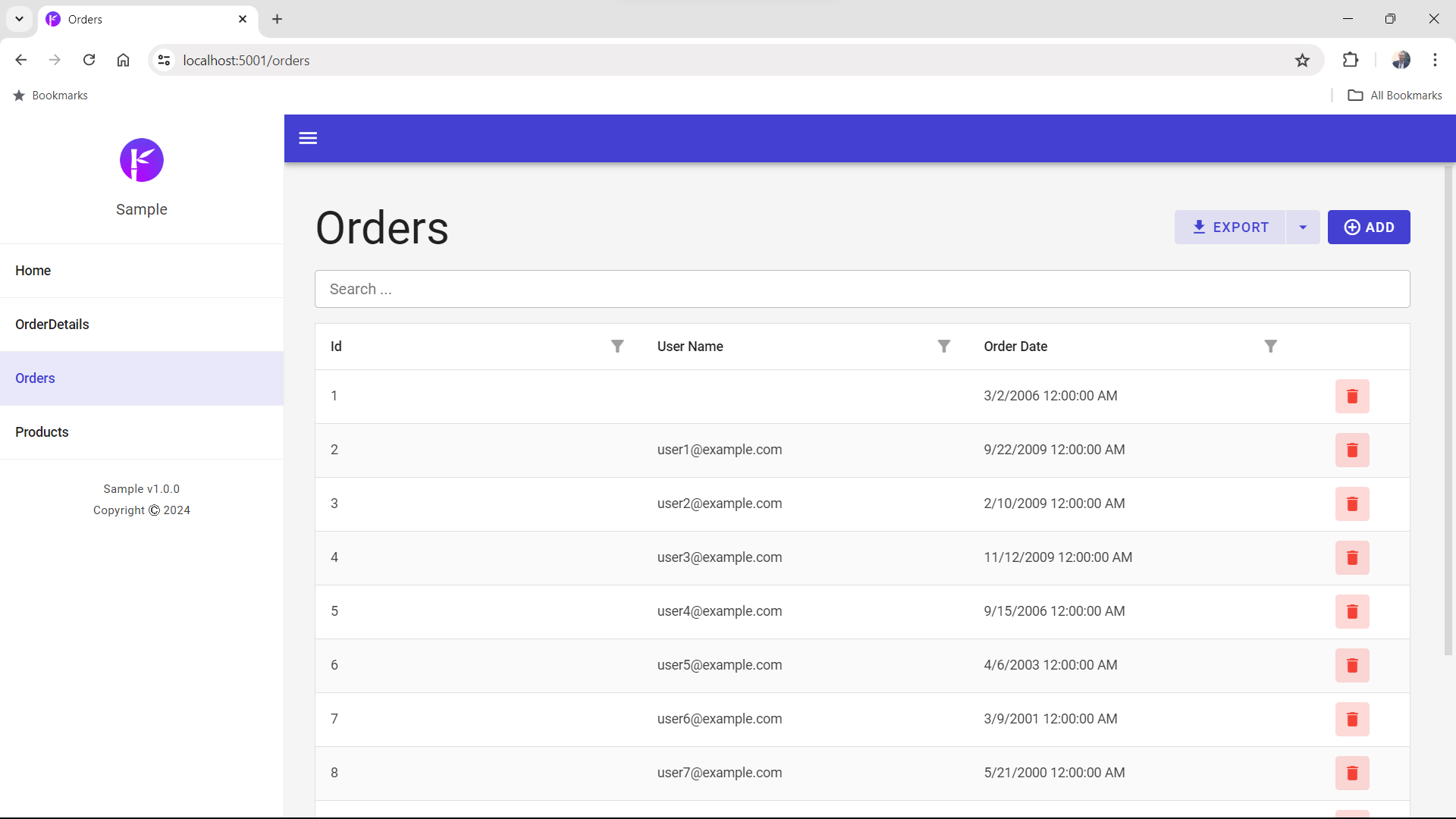The image size is (1456, 819).
Task: Open Chrome's three-dot menu
Action: pos(1436,60)
